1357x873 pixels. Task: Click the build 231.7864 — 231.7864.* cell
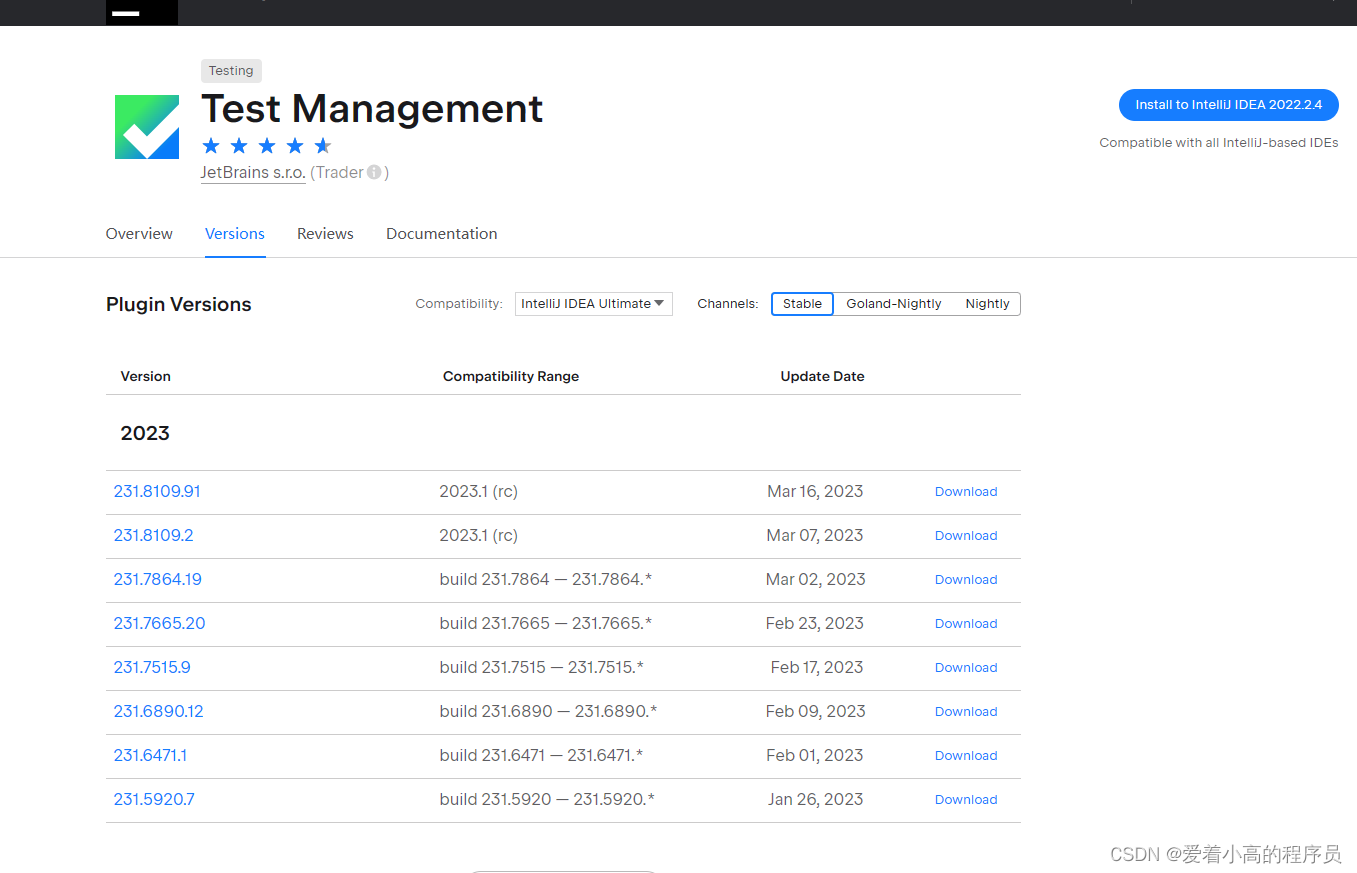click(546, 580)
